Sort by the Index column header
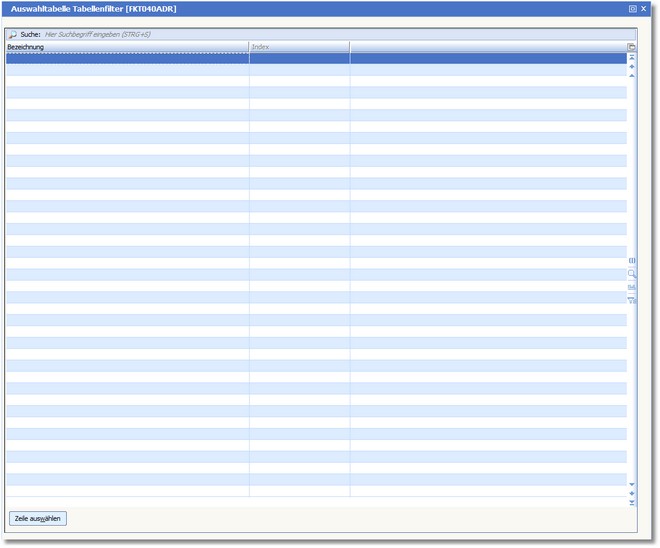This screenshot has height=548, width=660. [x=299, y=47]
